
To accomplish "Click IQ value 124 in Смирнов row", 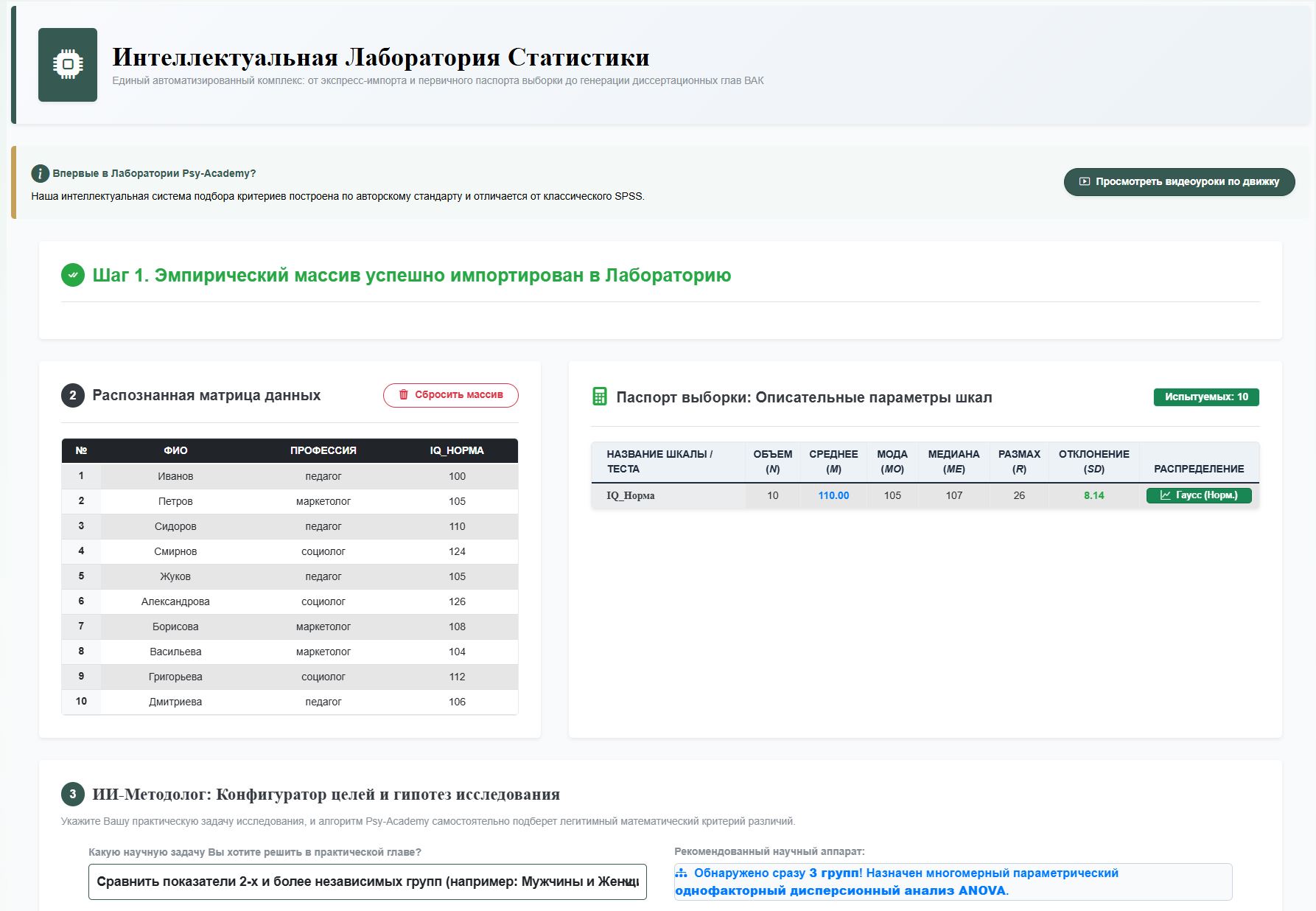I will pos(457,551).
